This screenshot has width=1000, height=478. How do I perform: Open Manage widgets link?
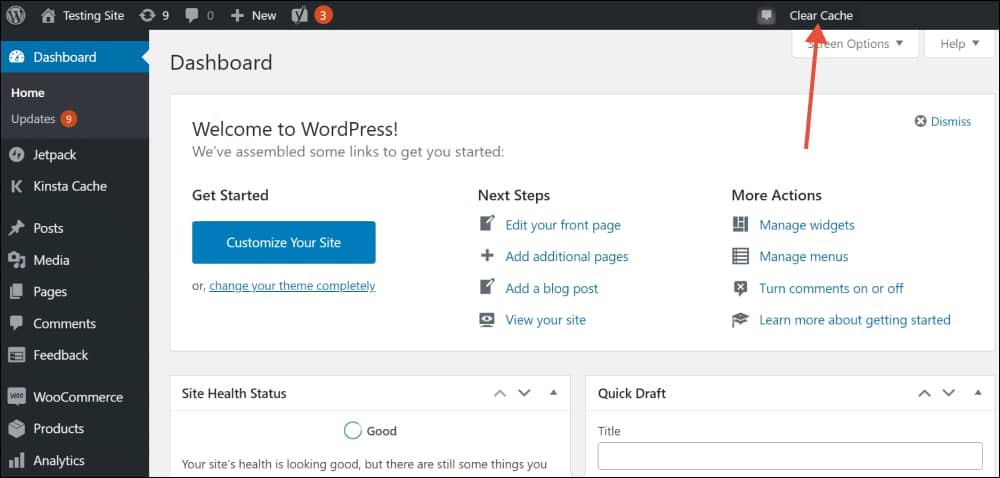tap(807, 225)
